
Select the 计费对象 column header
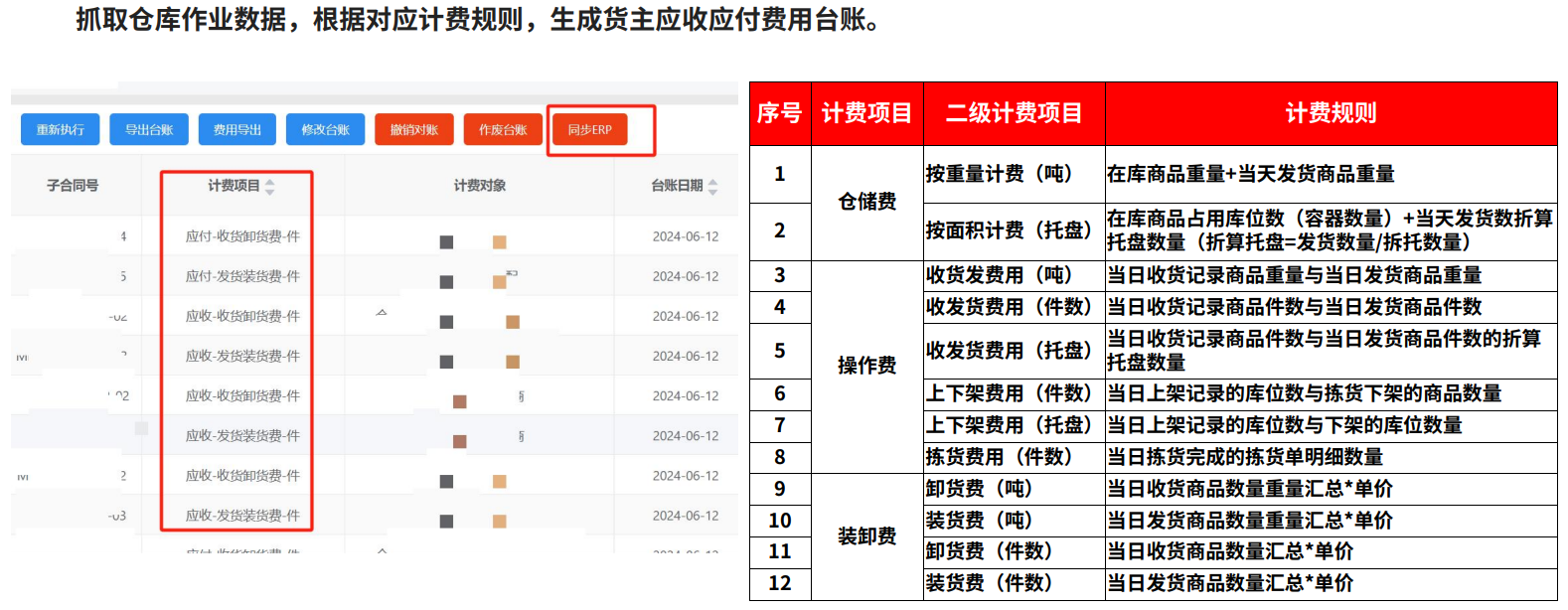click(x=480, y=186)
